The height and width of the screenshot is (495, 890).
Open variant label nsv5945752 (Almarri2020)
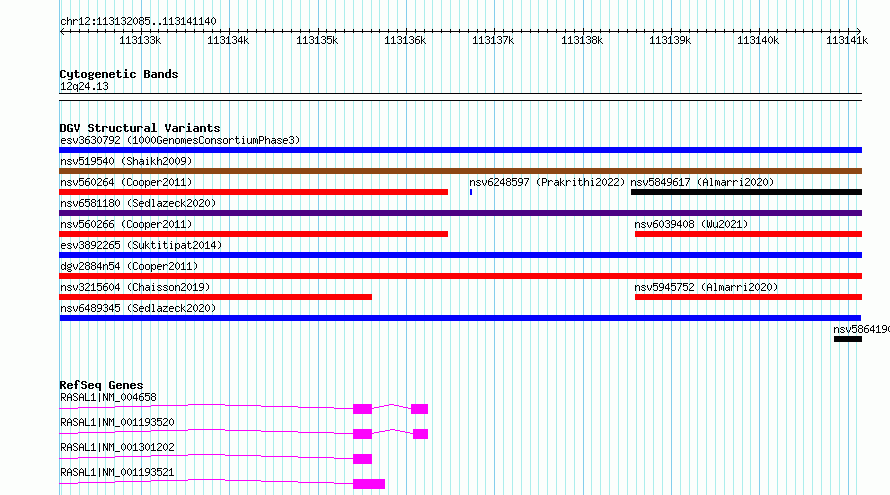click(x=706, y=287)
